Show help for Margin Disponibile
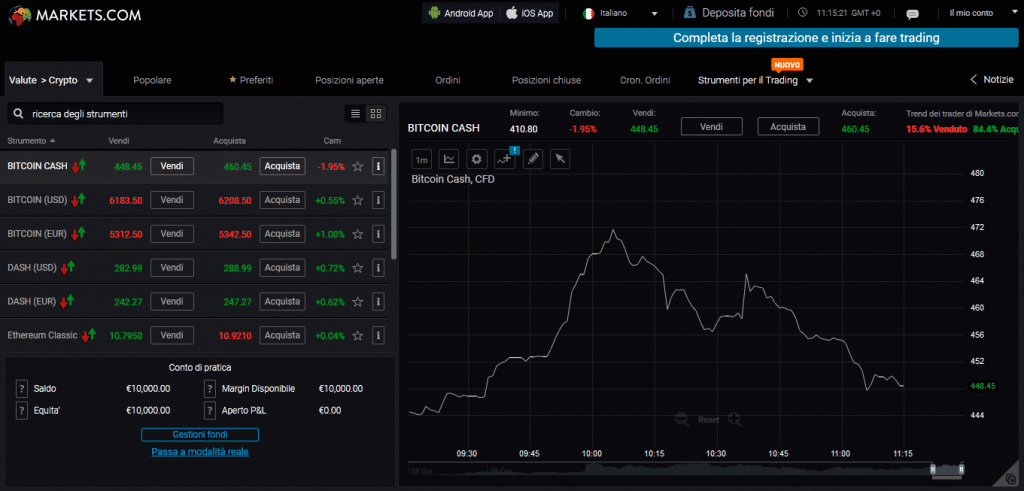This screenshot has height=491, width=1024. pos(210,389)
